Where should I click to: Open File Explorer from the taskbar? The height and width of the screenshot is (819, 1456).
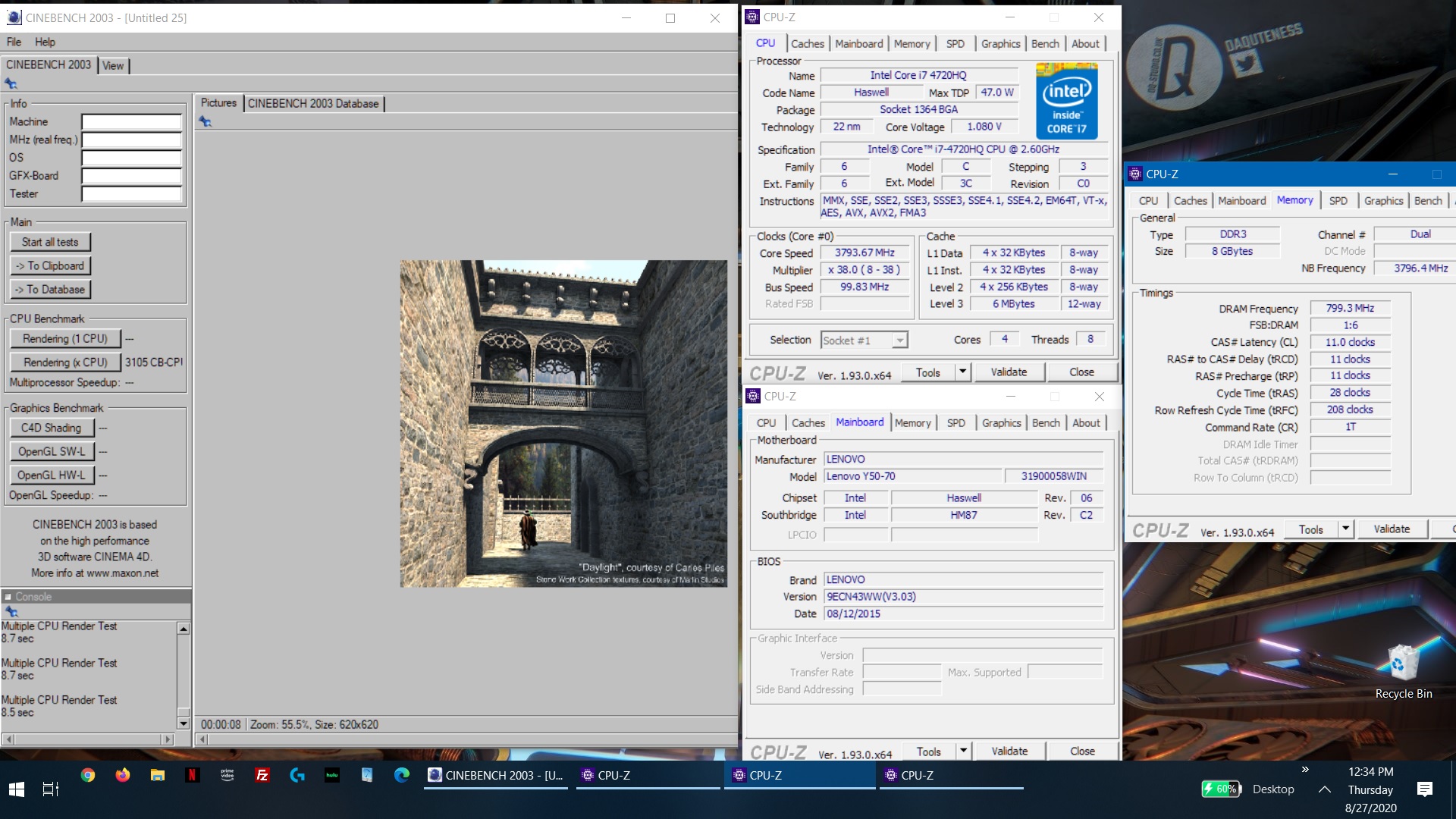[x=158, y=775]
